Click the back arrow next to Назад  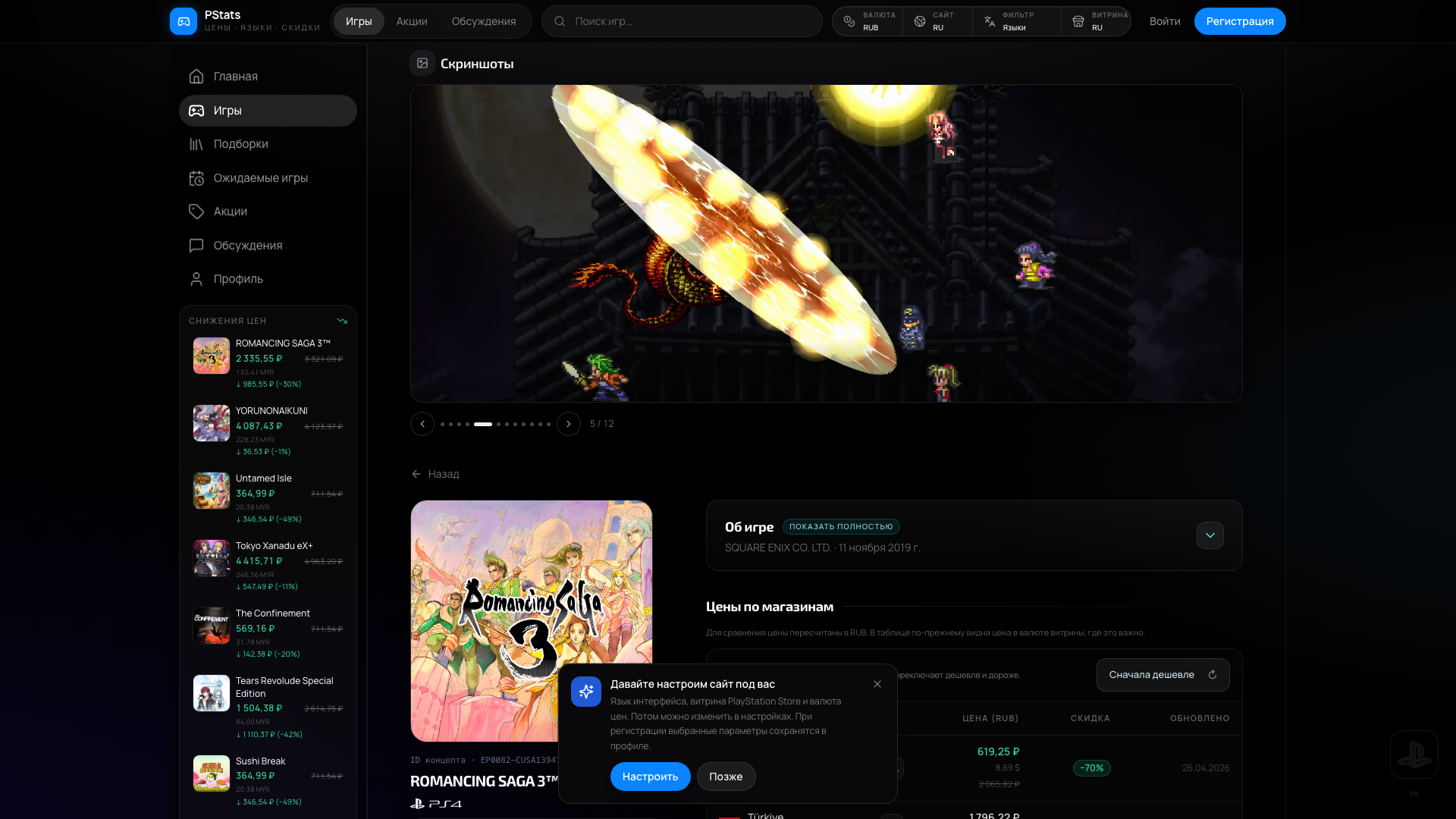coord(416,474)
